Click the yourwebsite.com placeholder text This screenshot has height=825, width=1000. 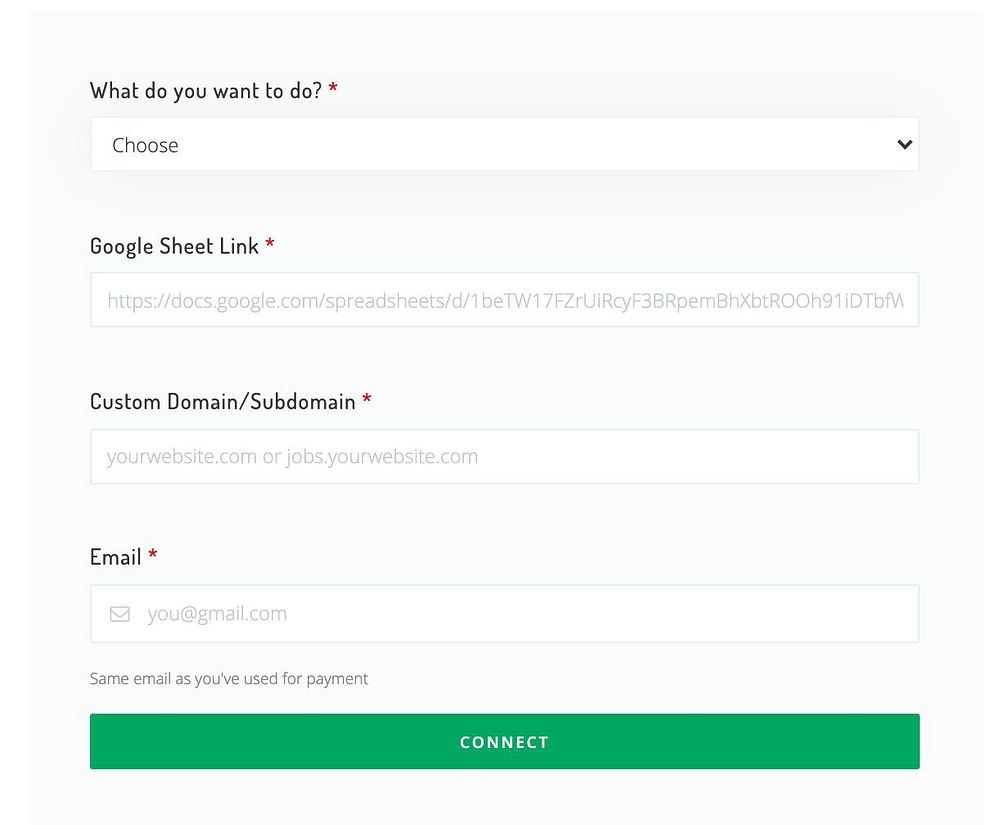click(292, 457)
